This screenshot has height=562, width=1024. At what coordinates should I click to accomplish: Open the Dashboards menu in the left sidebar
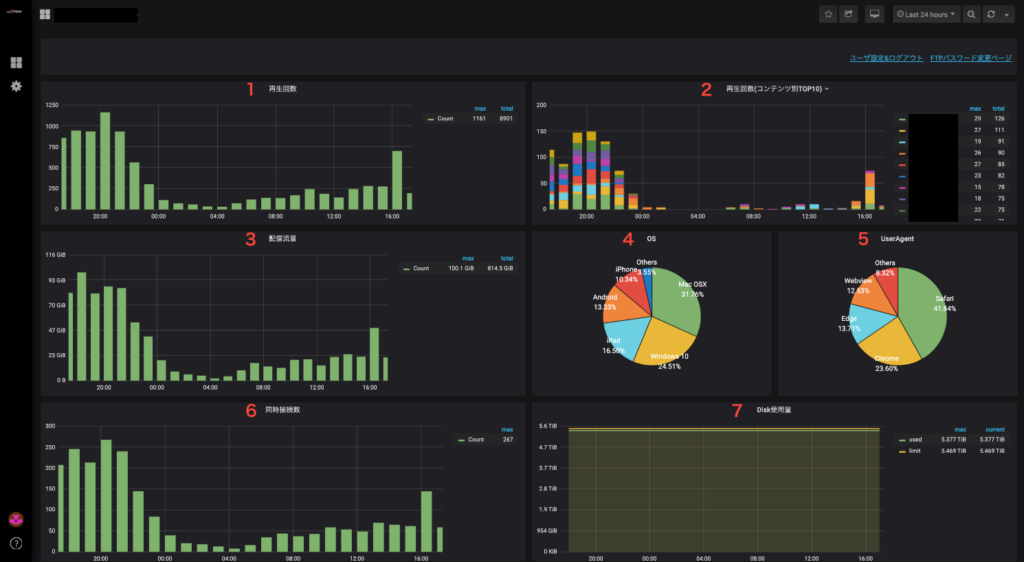(16, 63)
